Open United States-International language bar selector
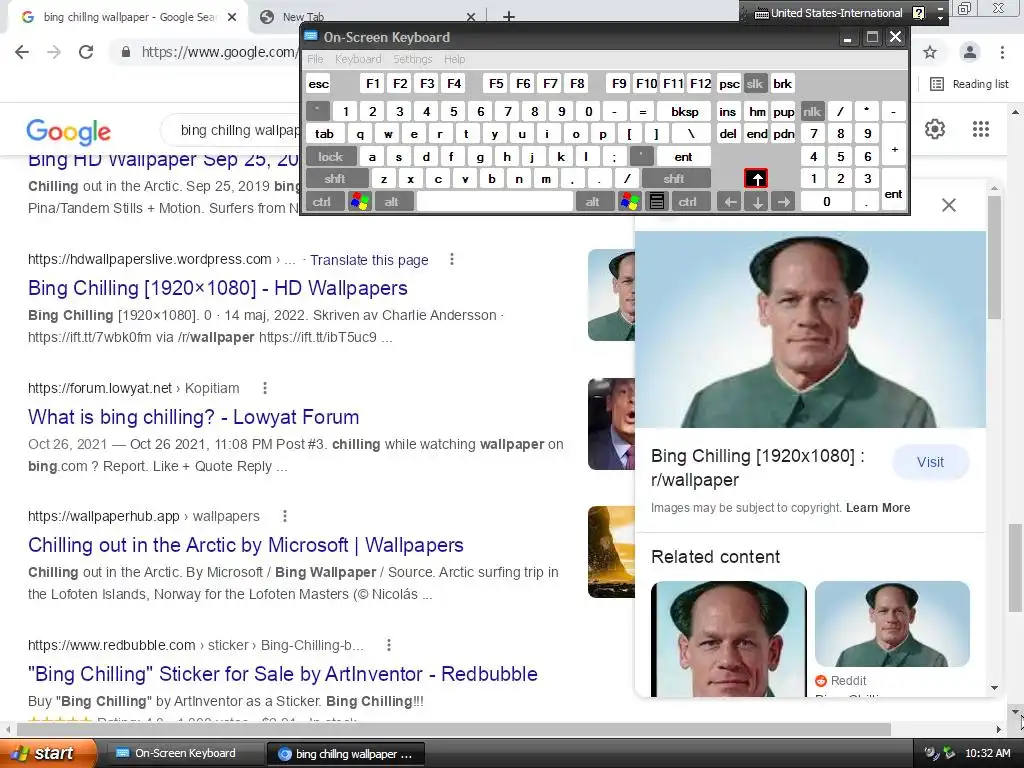The width and height of the screenshot is (1024, 768). pyautogui.click(x=829, y=13)
